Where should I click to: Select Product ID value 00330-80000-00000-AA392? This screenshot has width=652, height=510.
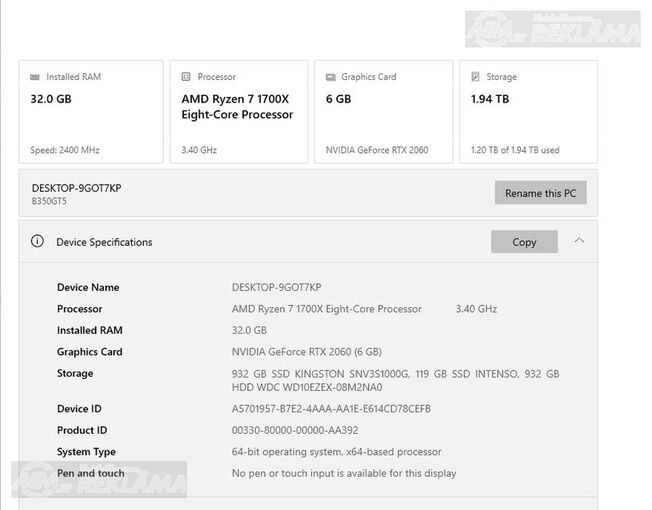[295, 430]
